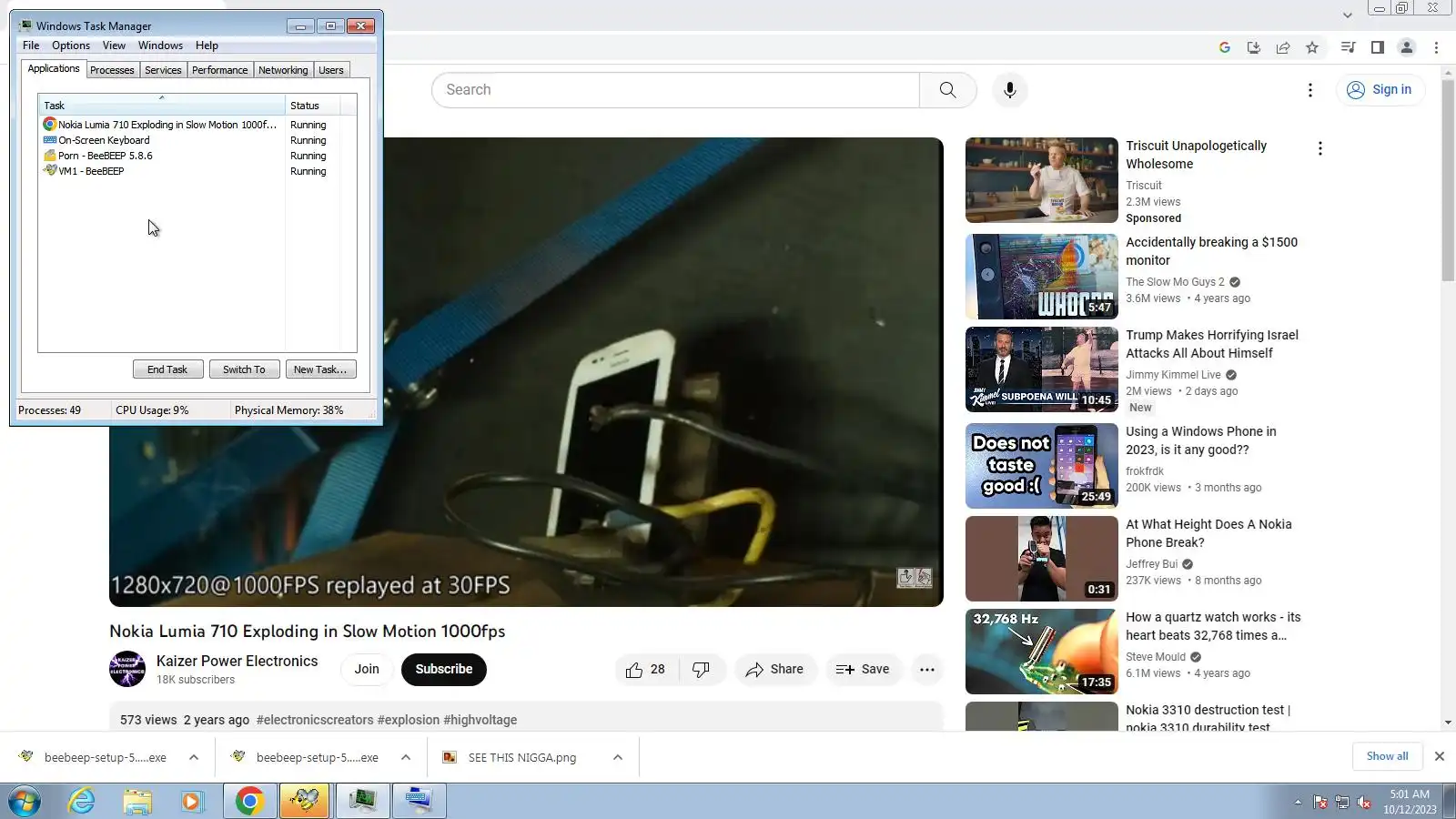1456x819 pixels.
Task: Click End Task button
Action: point(167,369)
